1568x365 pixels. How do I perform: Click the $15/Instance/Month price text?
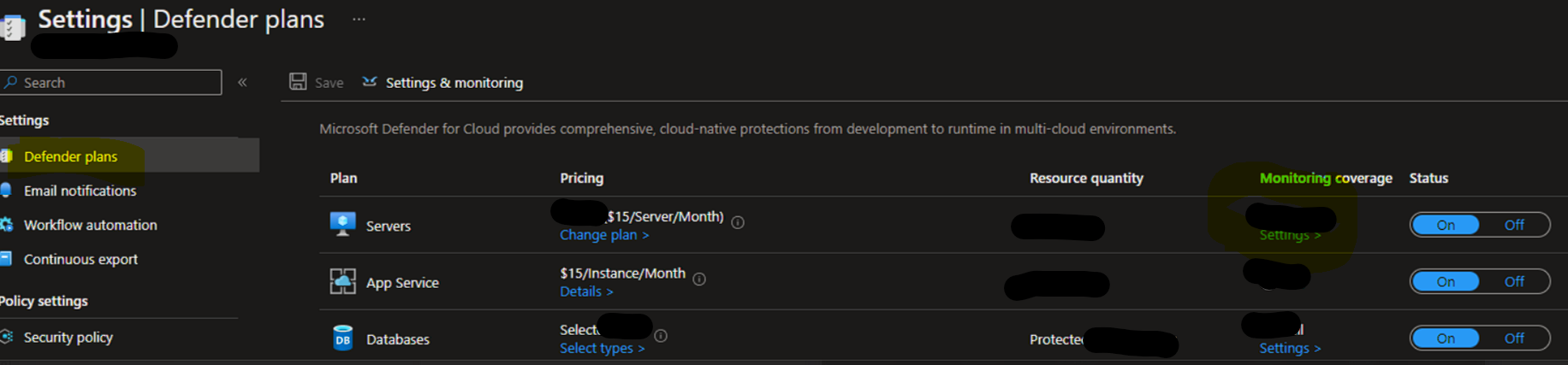pos(622,274)
